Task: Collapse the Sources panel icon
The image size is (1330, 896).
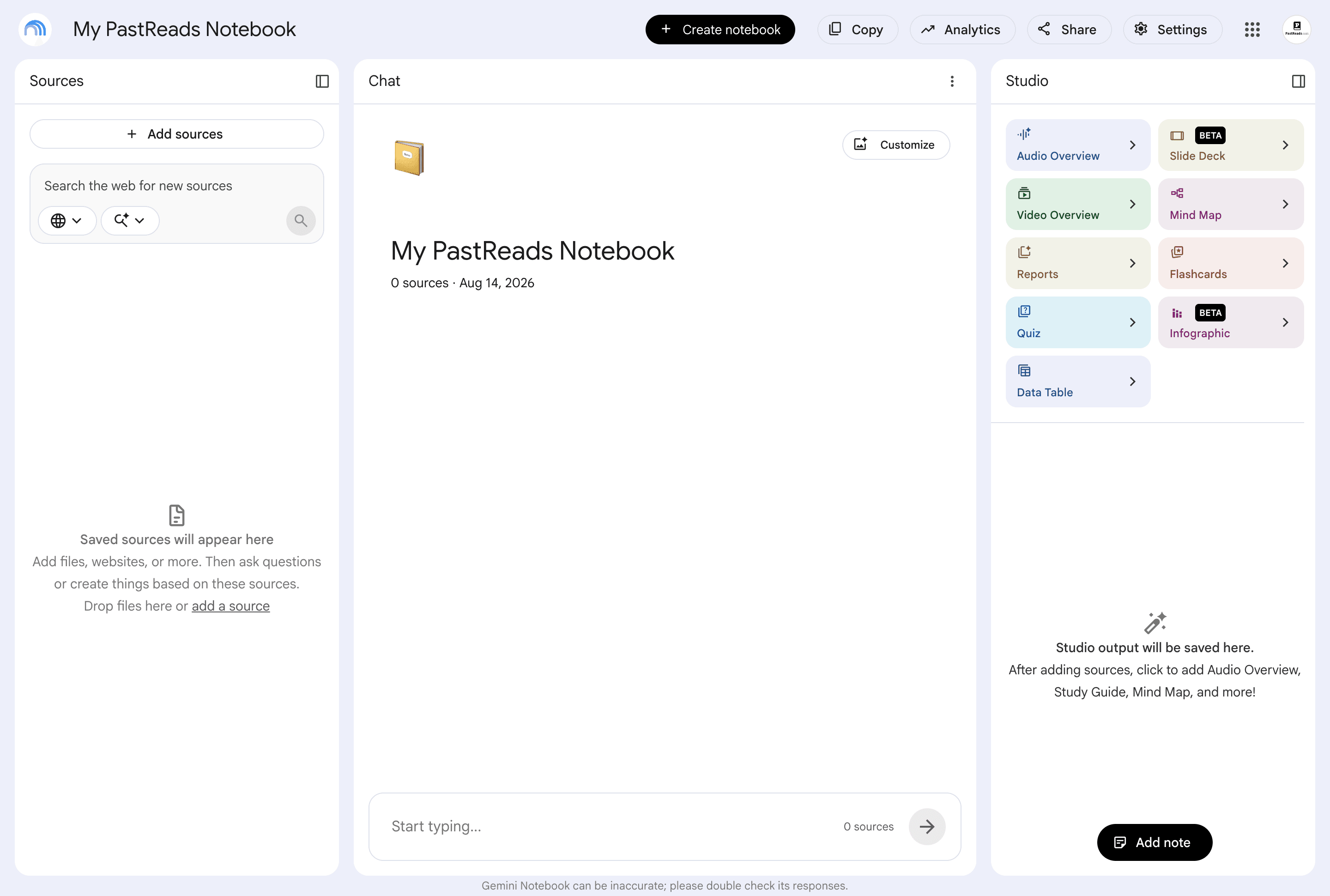Action: tap(322, 81)
